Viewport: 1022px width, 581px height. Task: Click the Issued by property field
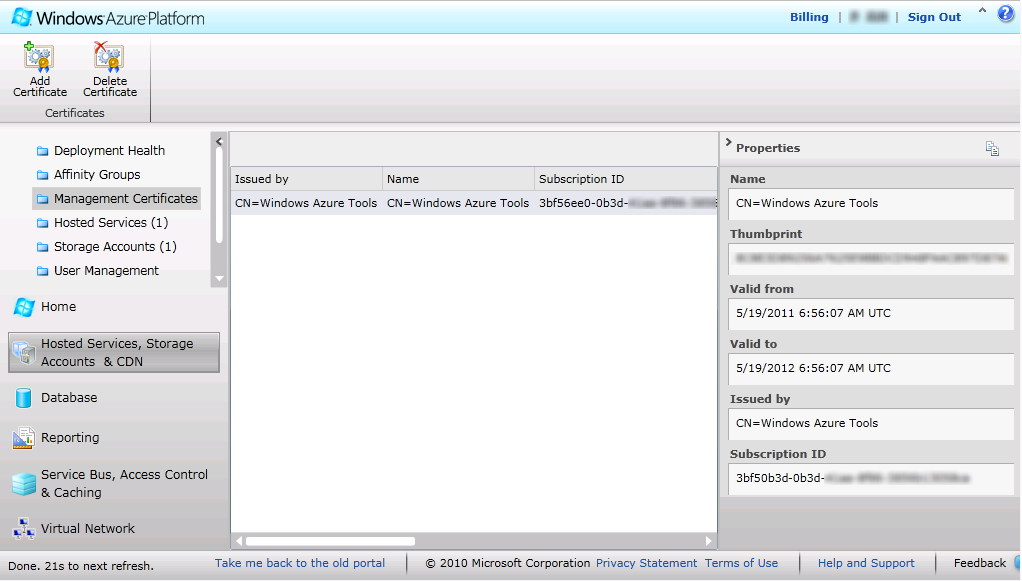871,423
